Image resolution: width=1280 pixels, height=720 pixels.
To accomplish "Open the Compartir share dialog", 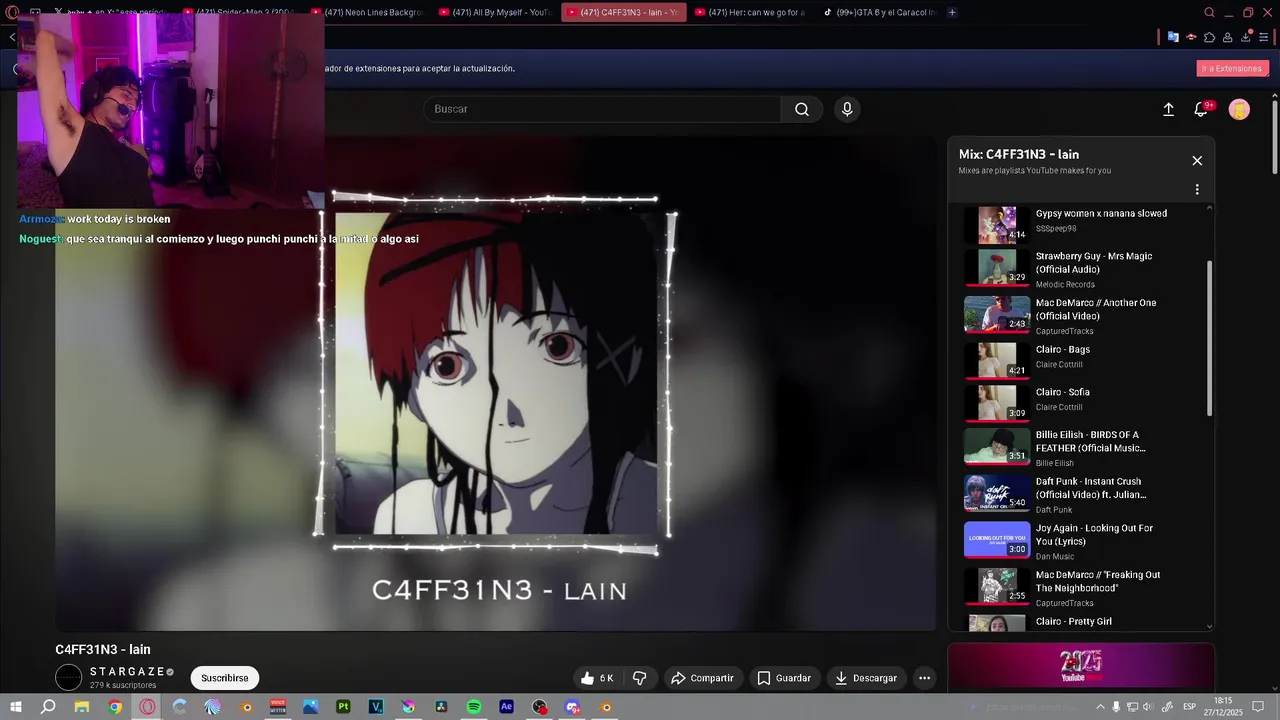I will (702, 678).
